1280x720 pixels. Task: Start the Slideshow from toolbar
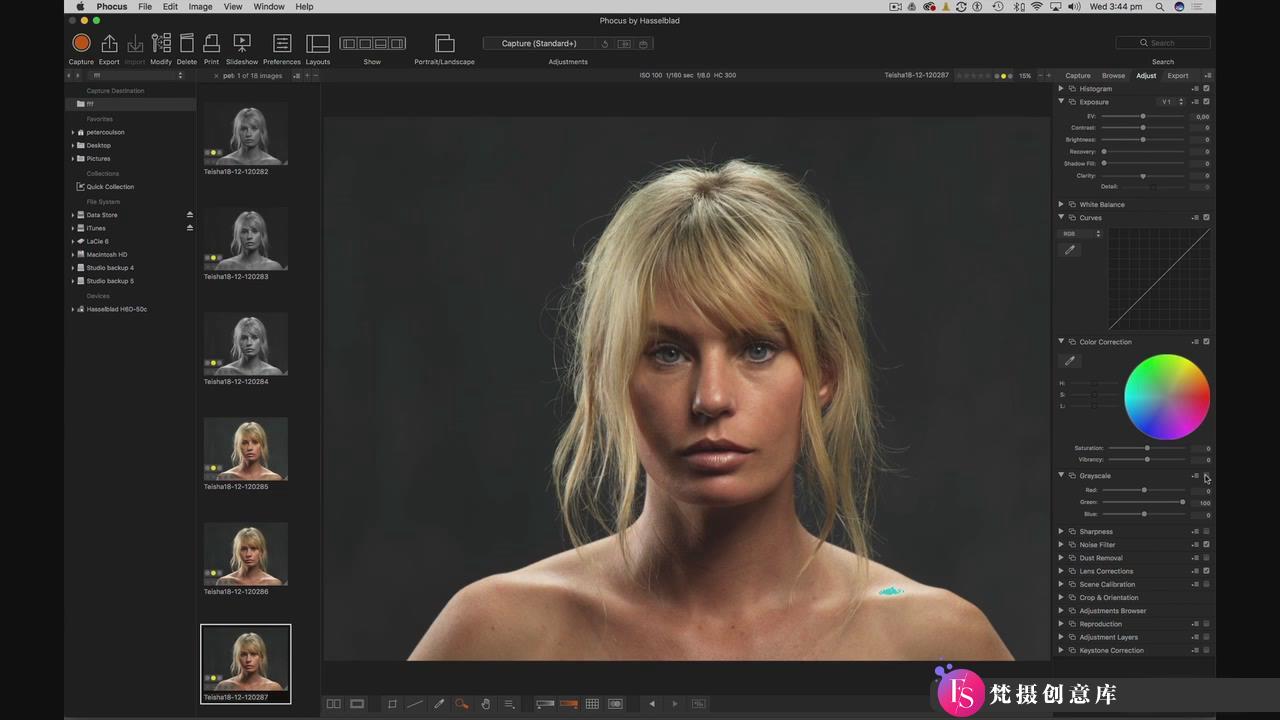point(242,43)
